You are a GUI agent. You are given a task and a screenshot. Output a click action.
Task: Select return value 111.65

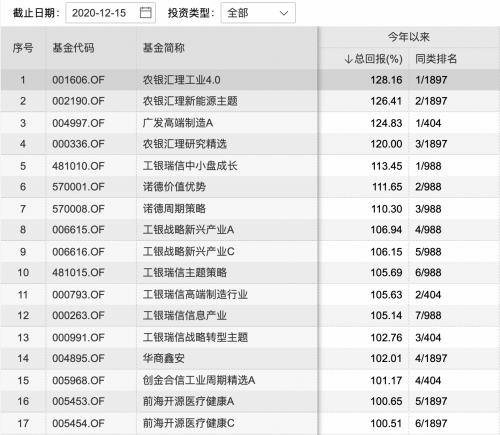(x=387, y=187)
